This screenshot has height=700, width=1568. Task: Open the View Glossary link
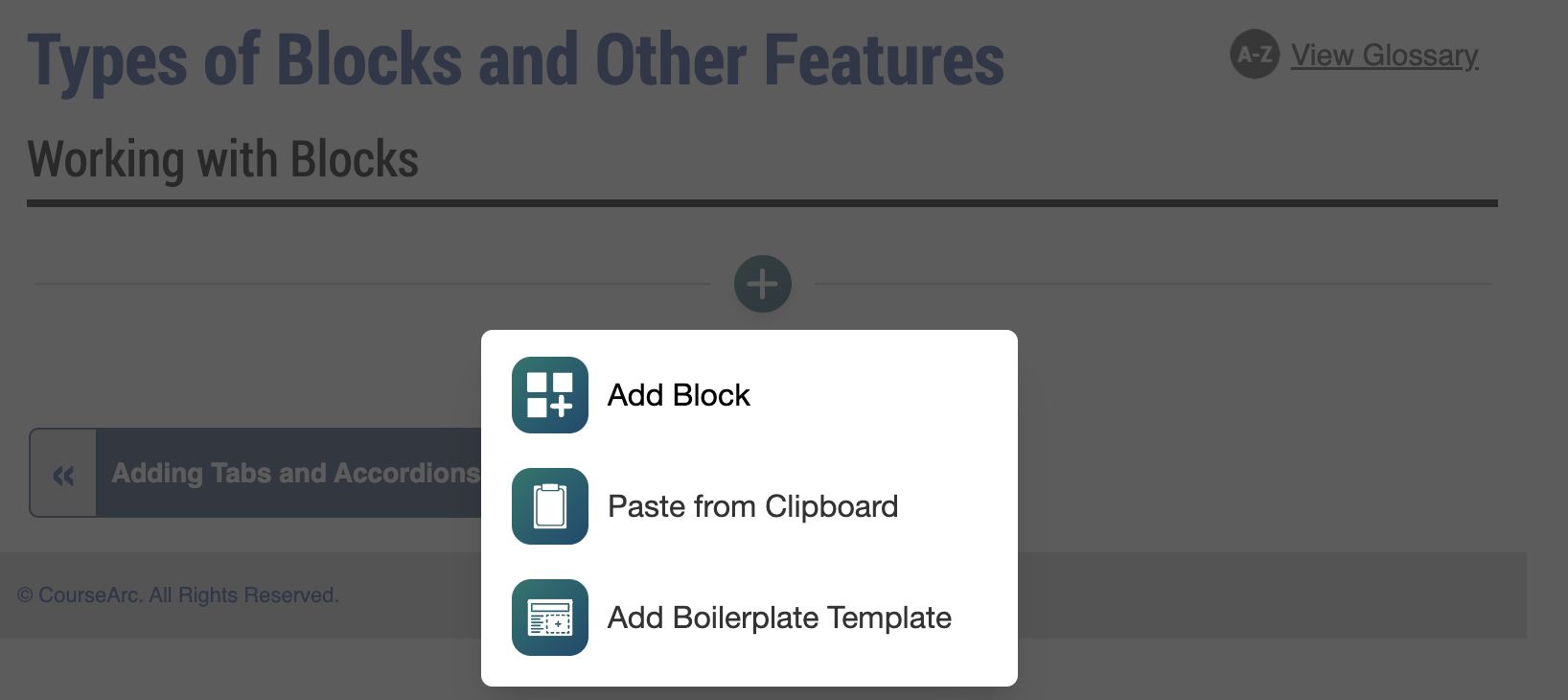1384,56
